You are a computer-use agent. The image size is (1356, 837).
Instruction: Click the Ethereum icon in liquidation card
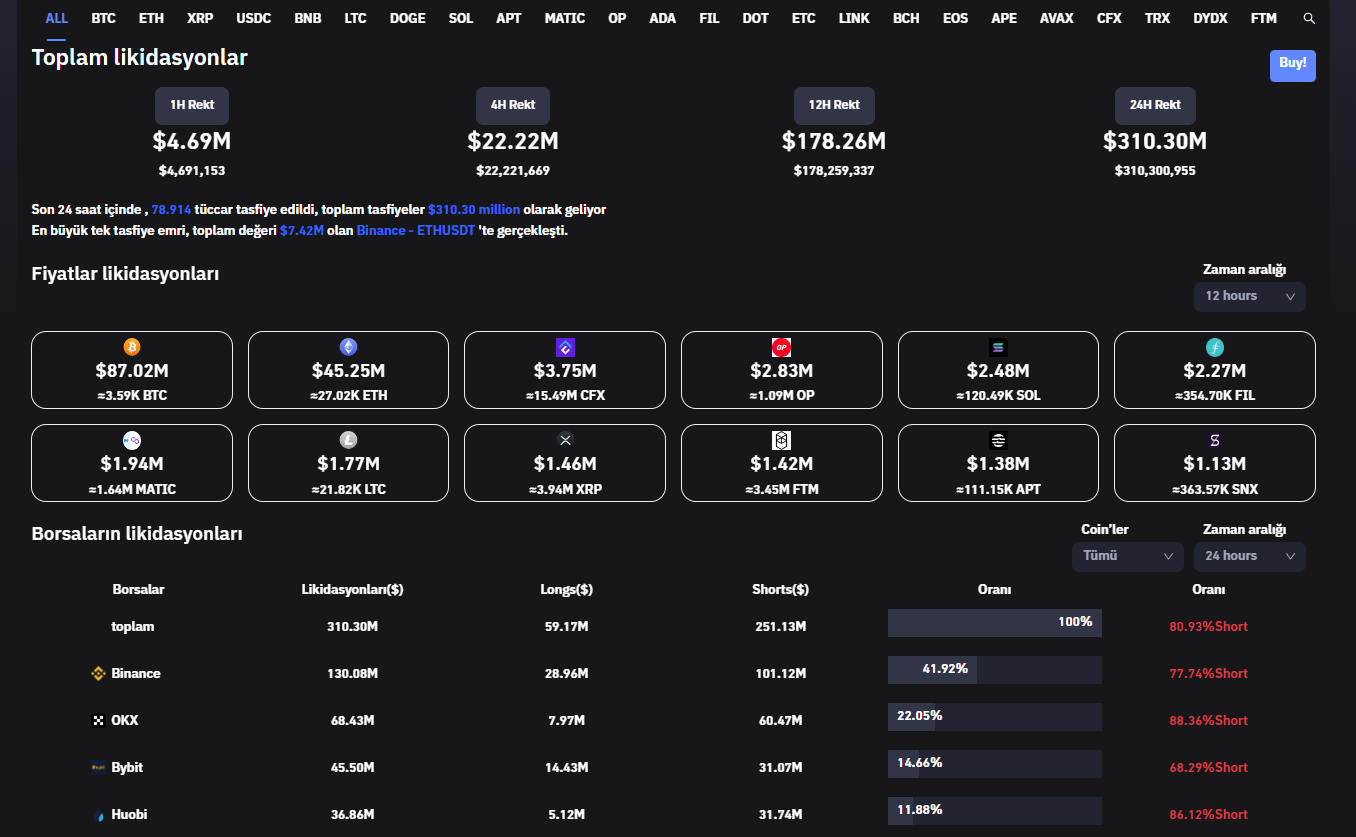[x=348, y=347]
